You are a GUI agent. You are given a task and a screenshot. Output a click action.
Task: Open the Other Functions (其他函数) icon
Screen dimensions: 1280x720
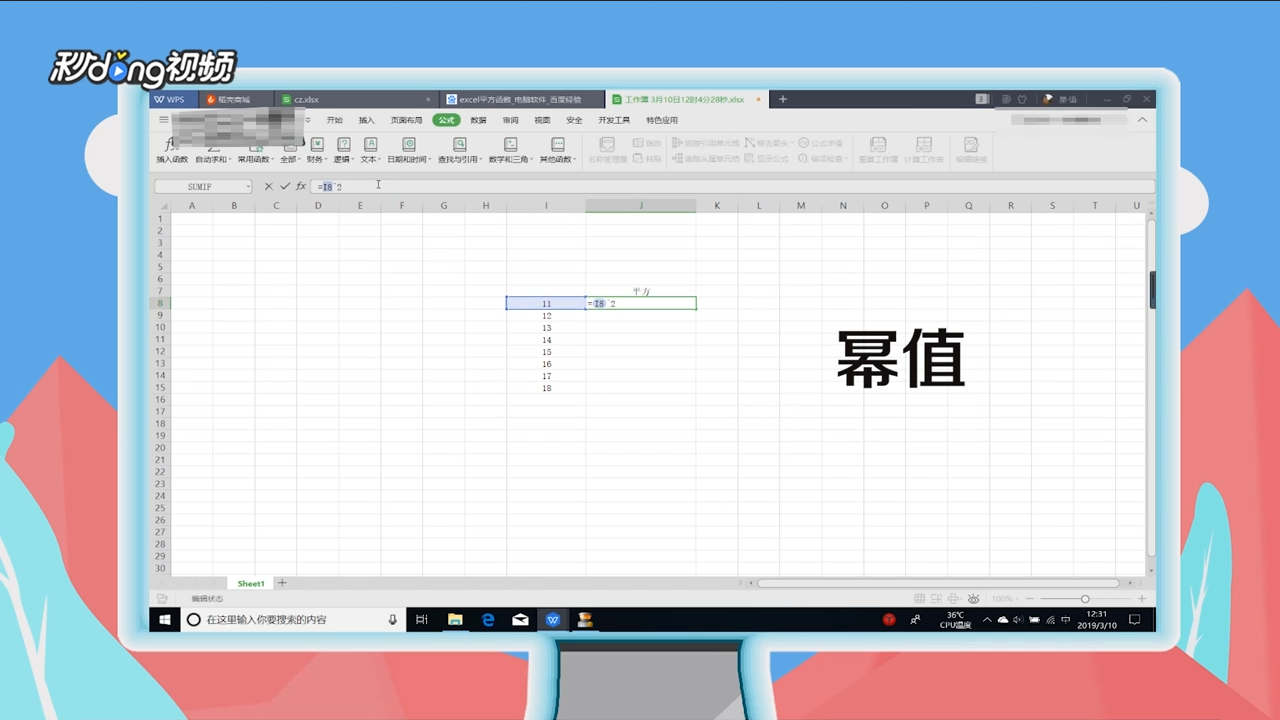(558, 145)
